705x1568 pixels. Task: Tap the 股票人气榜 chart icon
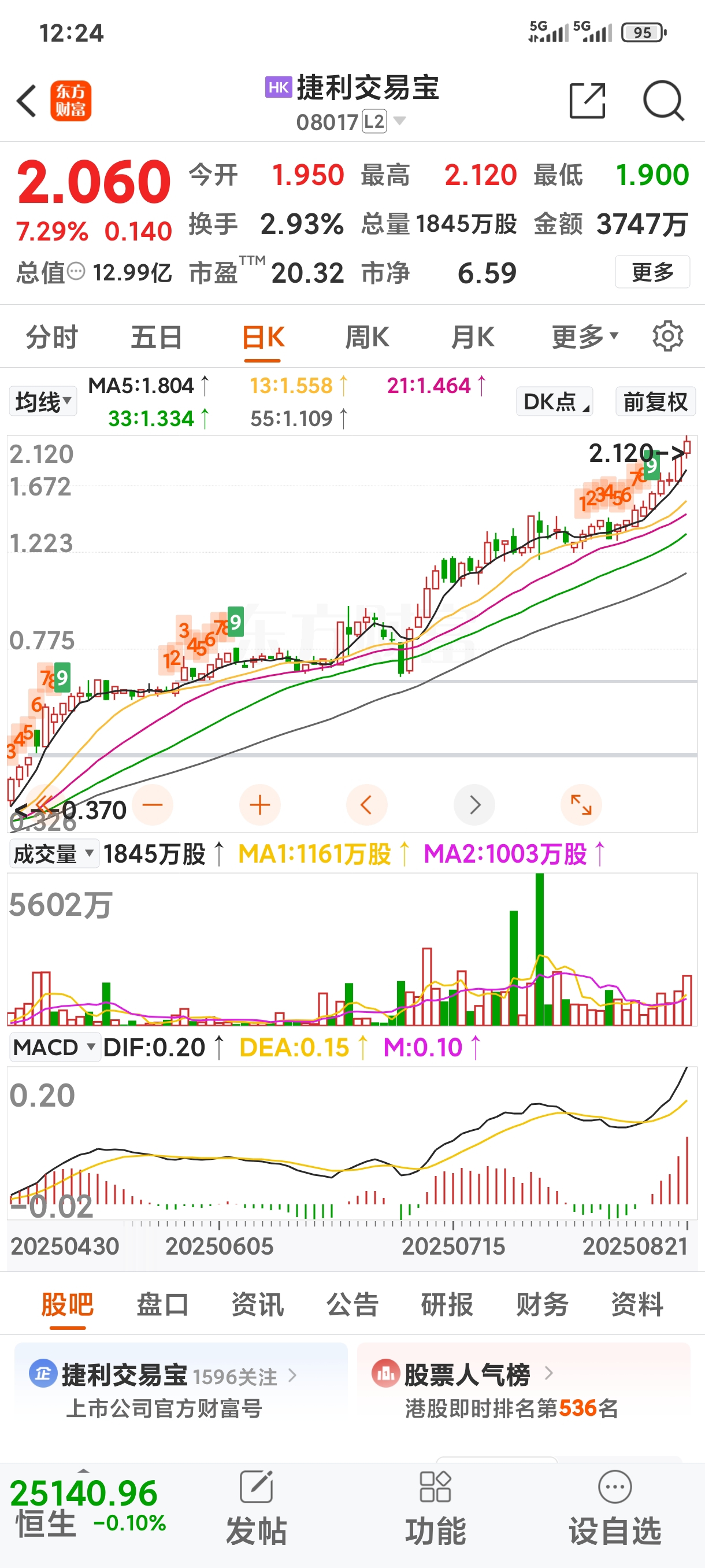(385, 1373)
